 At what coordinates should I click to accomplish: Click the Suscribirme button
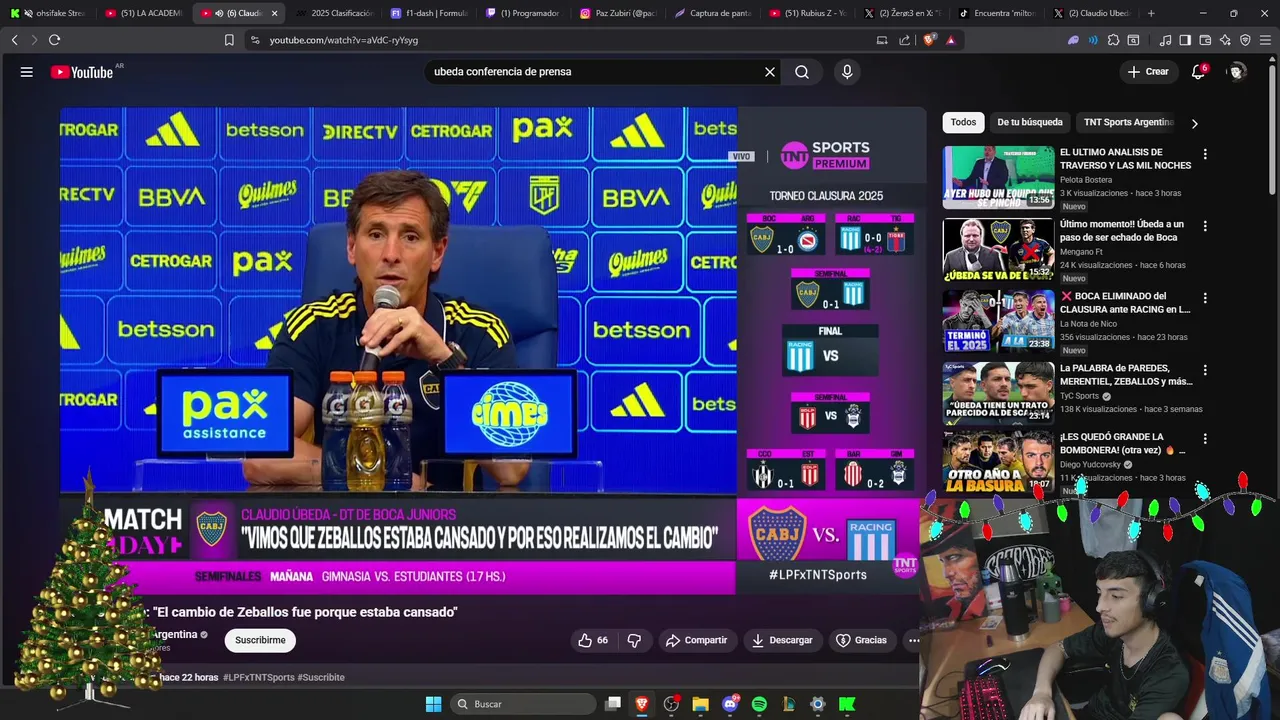(260, 640)
